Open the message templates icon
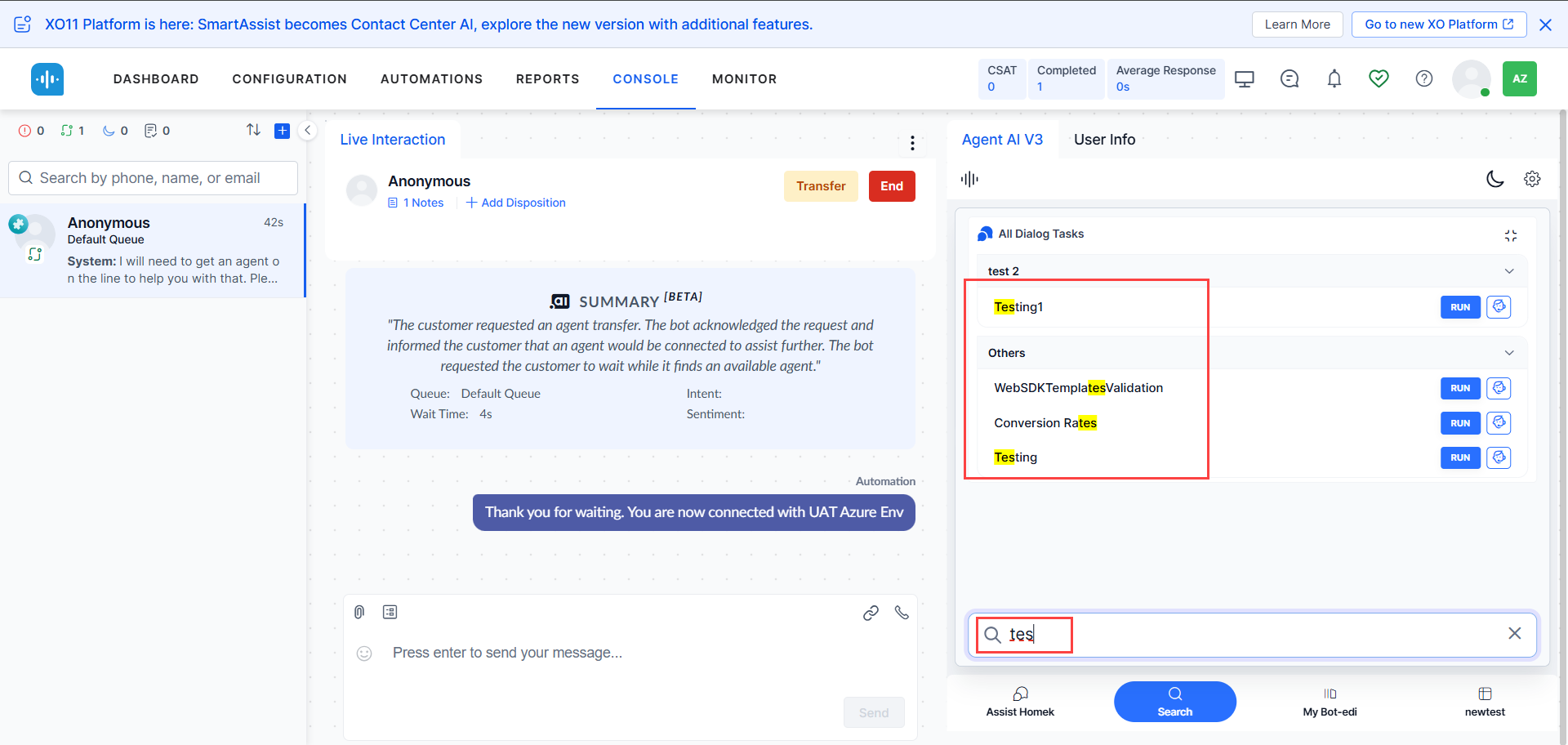This screenshot has height=745, width=1568. (390, 612)
